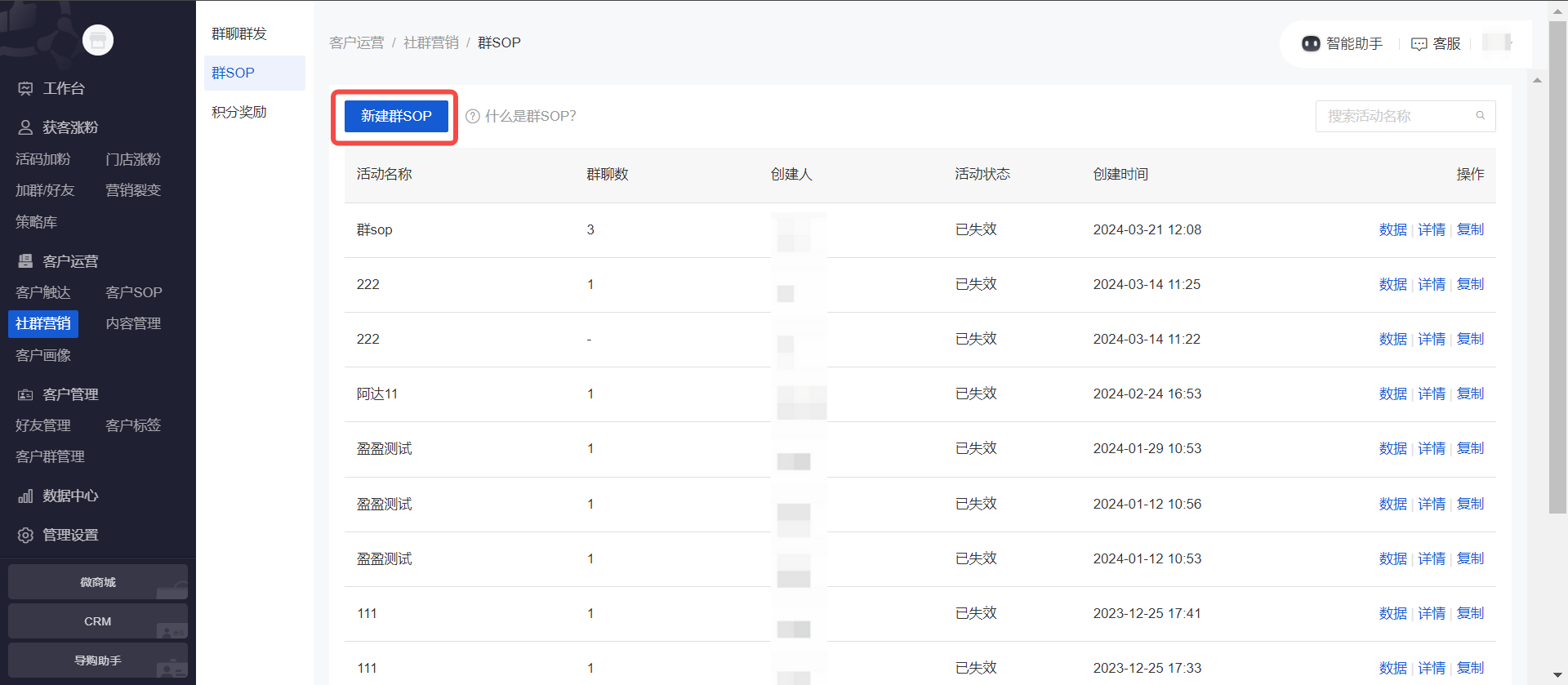Click the page vertical scrollbar thumb

pos(1557,267)
